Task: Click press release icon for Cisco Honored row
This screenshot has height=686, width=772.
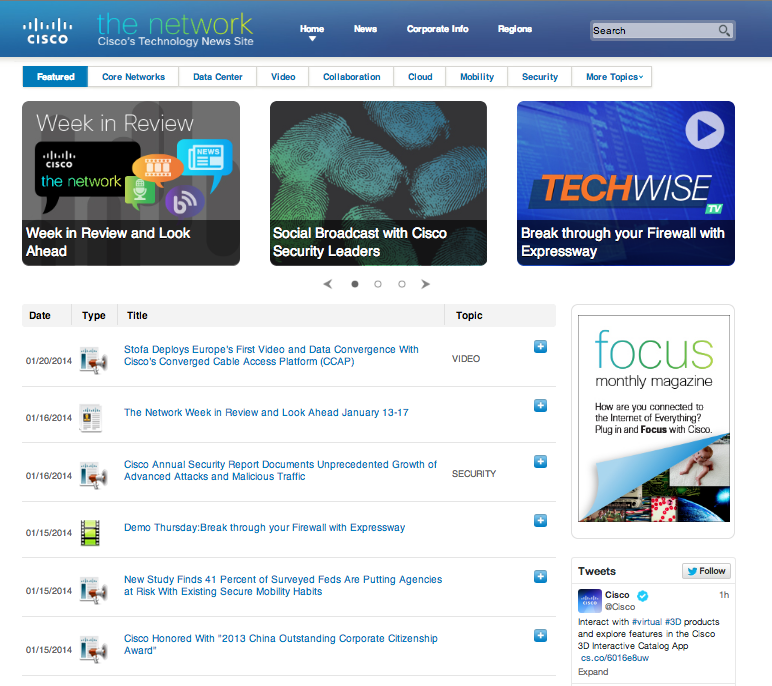Action: click(x=93, y=650)
